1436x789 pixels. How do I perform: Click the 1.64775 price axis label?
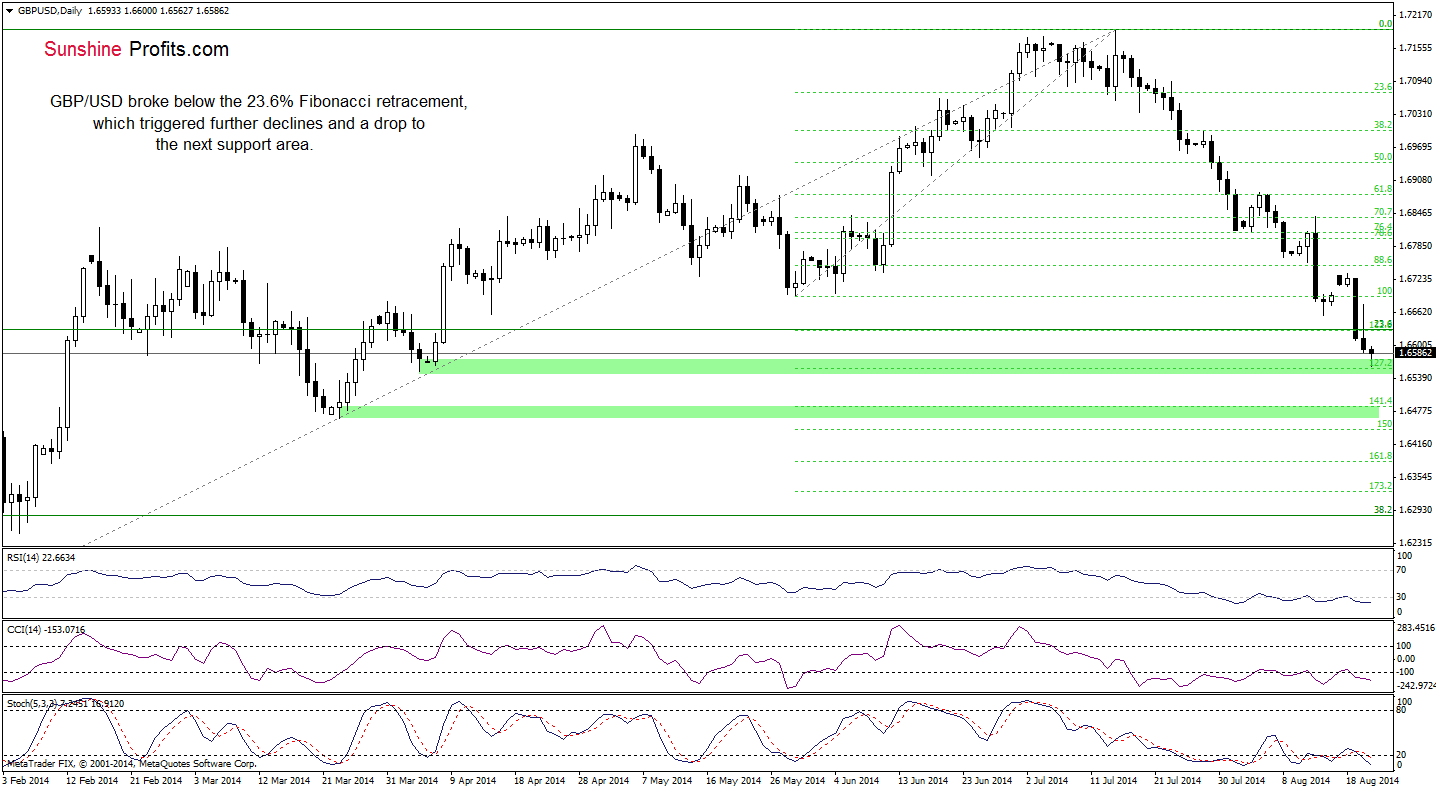coord(1417,411)
